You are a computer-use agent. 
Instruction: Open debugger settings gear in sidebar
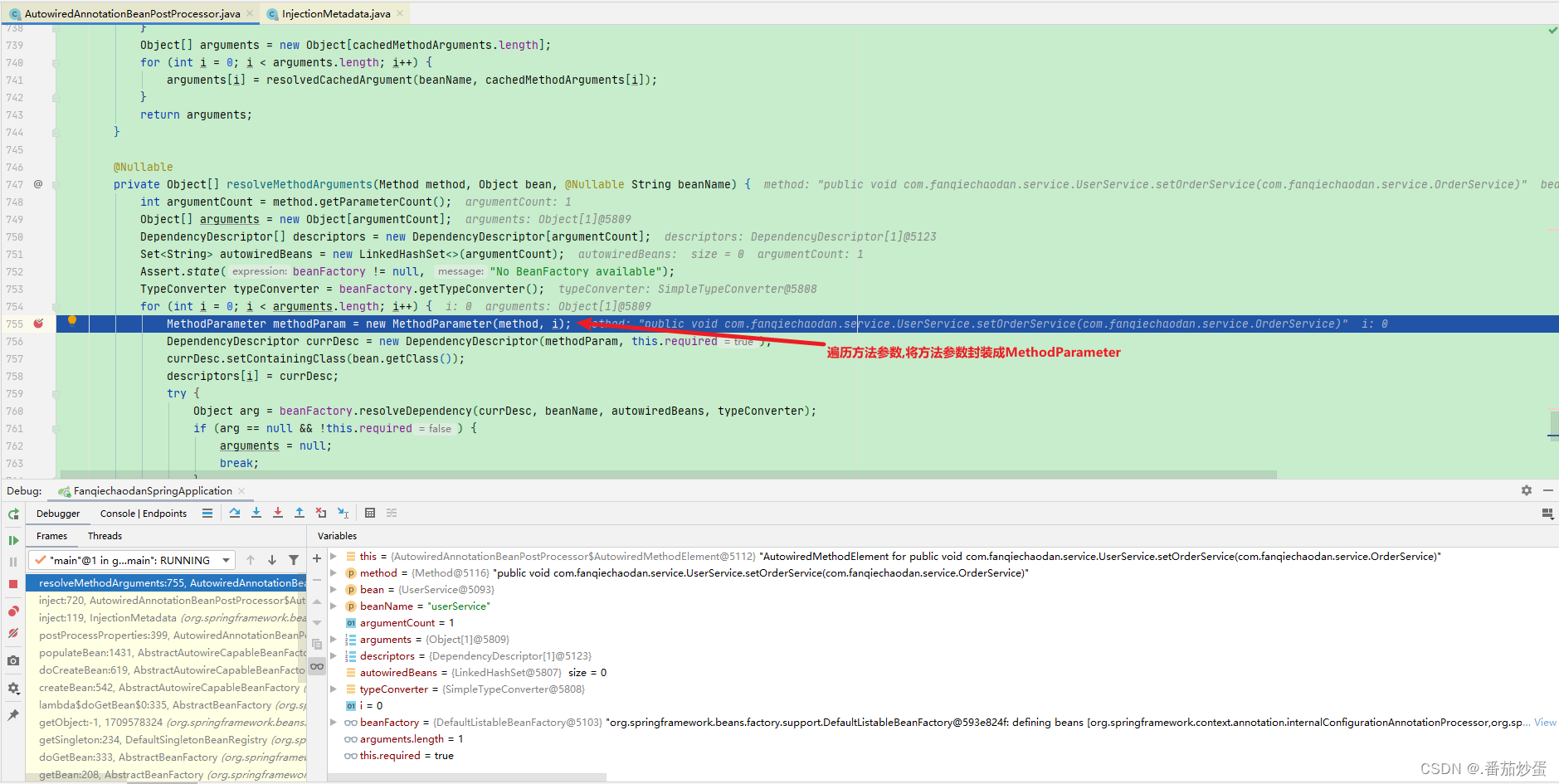coord(13,689)
